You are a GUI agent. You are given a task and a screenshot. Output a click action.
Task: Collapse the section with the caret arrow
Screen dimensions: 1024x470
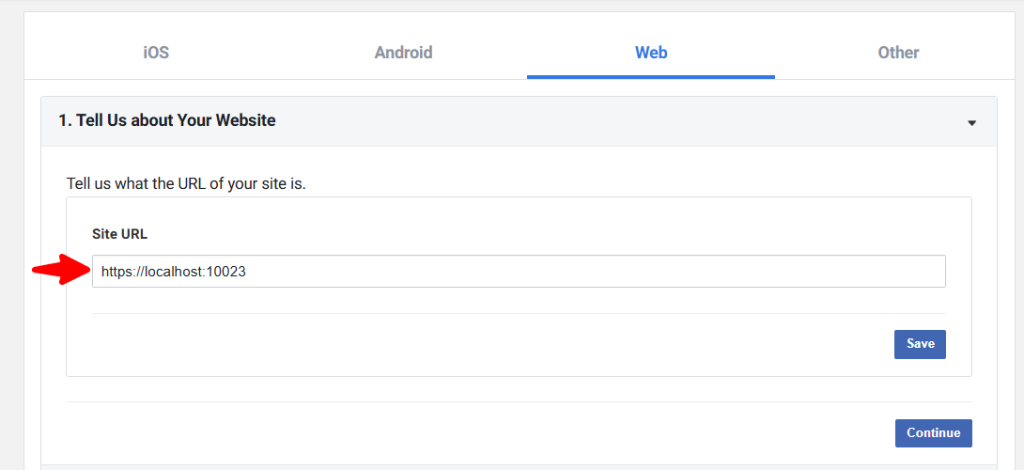(x=971, y=123)
